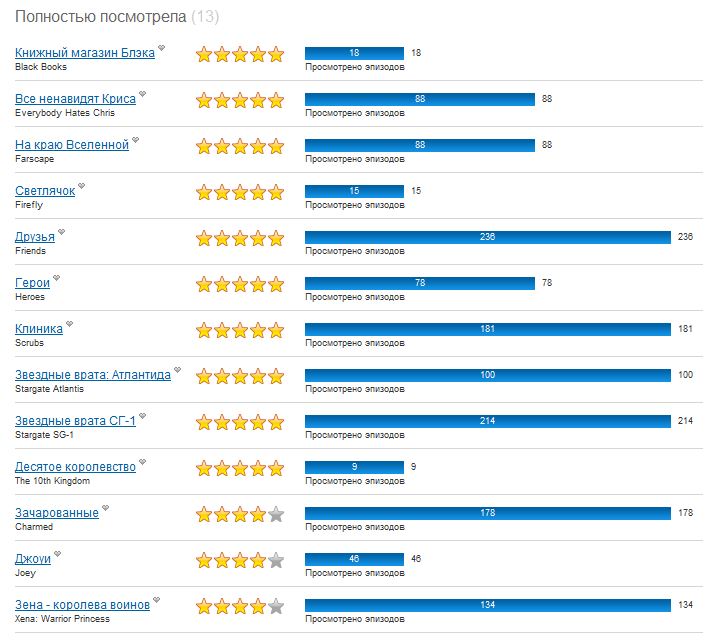
Task: Click second star rating for Everybody Hates Chris
Action: click(x=222, y=101)
